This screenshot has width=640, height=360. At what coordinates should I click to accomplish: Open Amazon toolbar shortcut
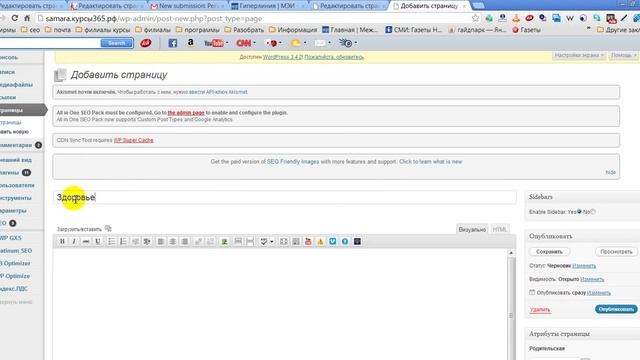(x=191, y=42)
